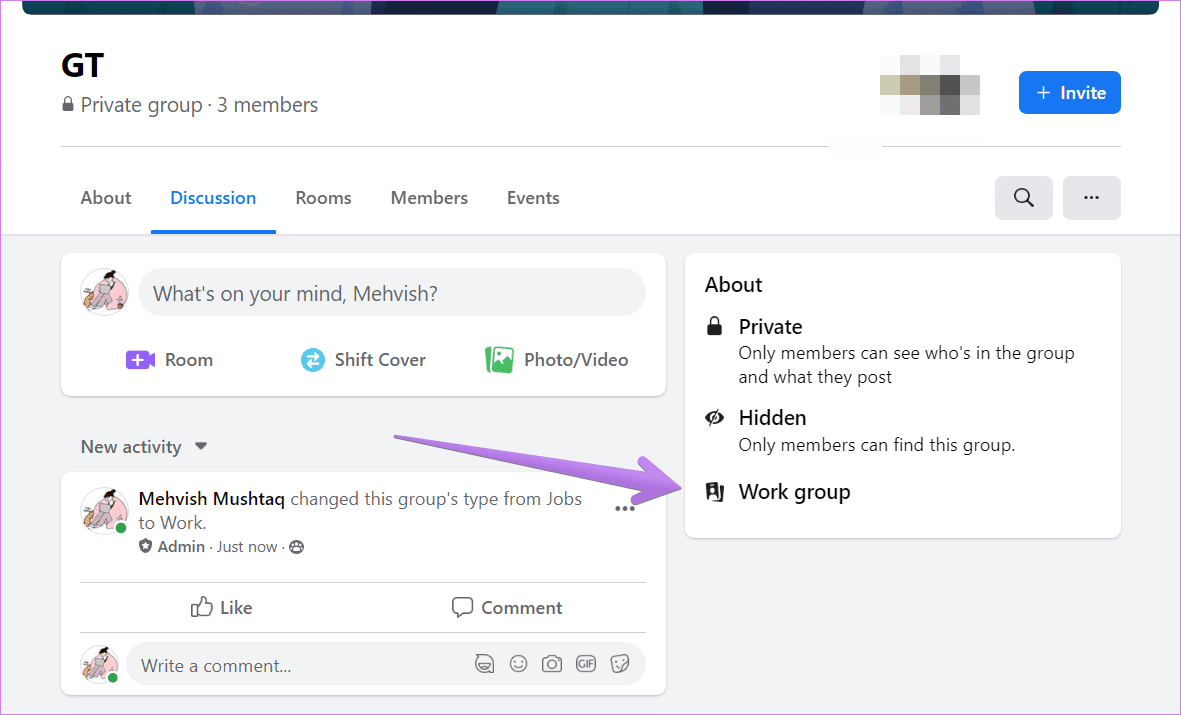Click the Work group type icon
1181x715 pixels.
[x=714, y=492]
